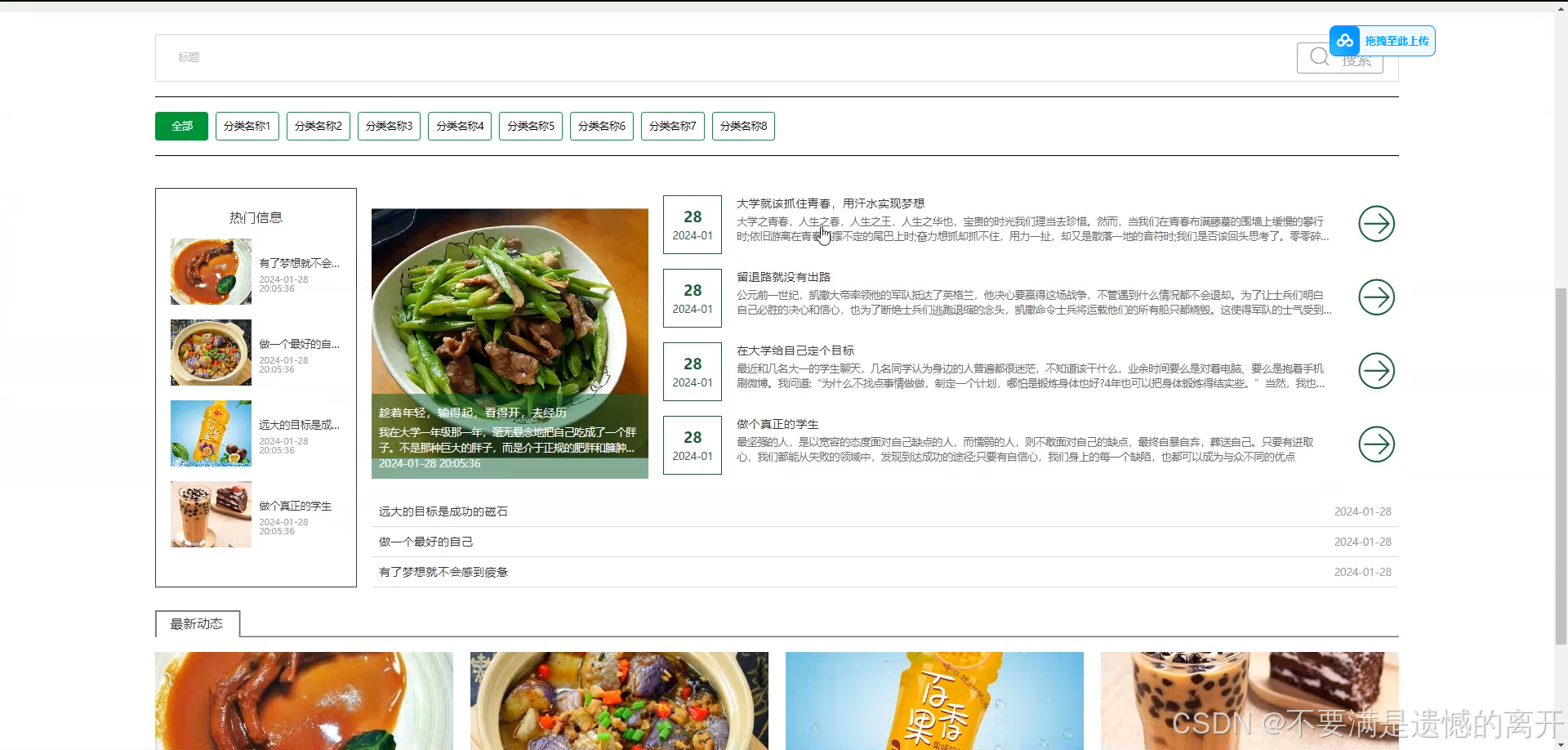The width and height of the screenshot is (1568, 750).
Task: Click the cloud upload drag widget icon
Action: tap(1344, 41)
